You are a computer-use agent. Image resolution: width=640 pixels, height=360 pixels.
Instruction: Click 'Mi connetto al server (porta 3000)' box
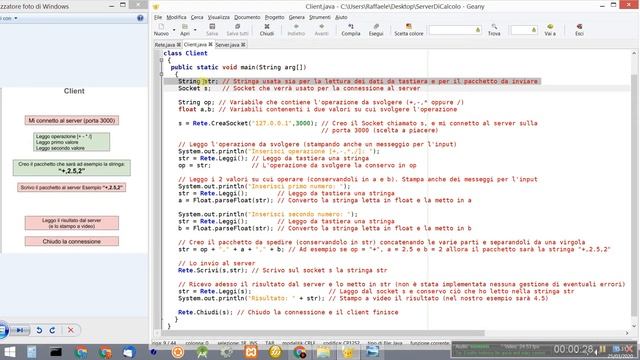coord(71,120)
